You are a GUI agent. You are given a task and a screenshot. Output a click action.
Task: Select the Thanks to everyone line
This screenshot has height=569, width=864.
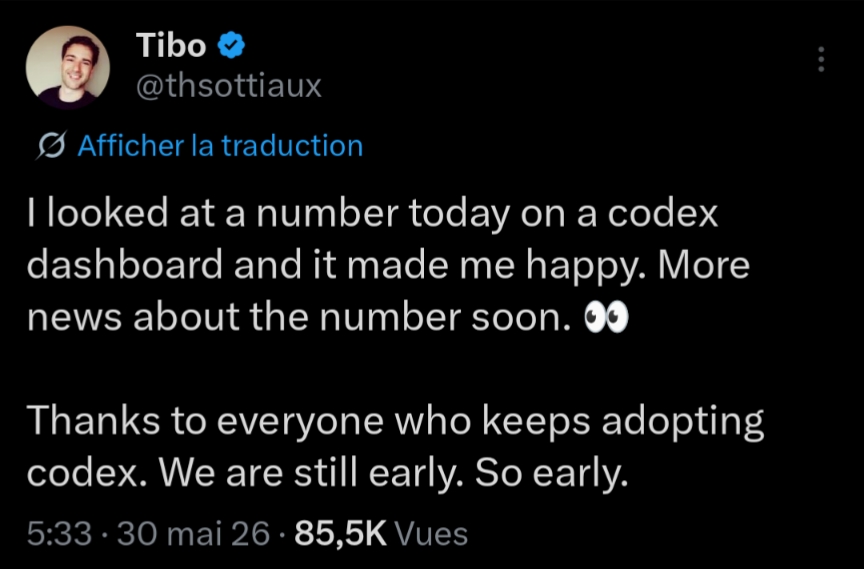coord(396,422)
